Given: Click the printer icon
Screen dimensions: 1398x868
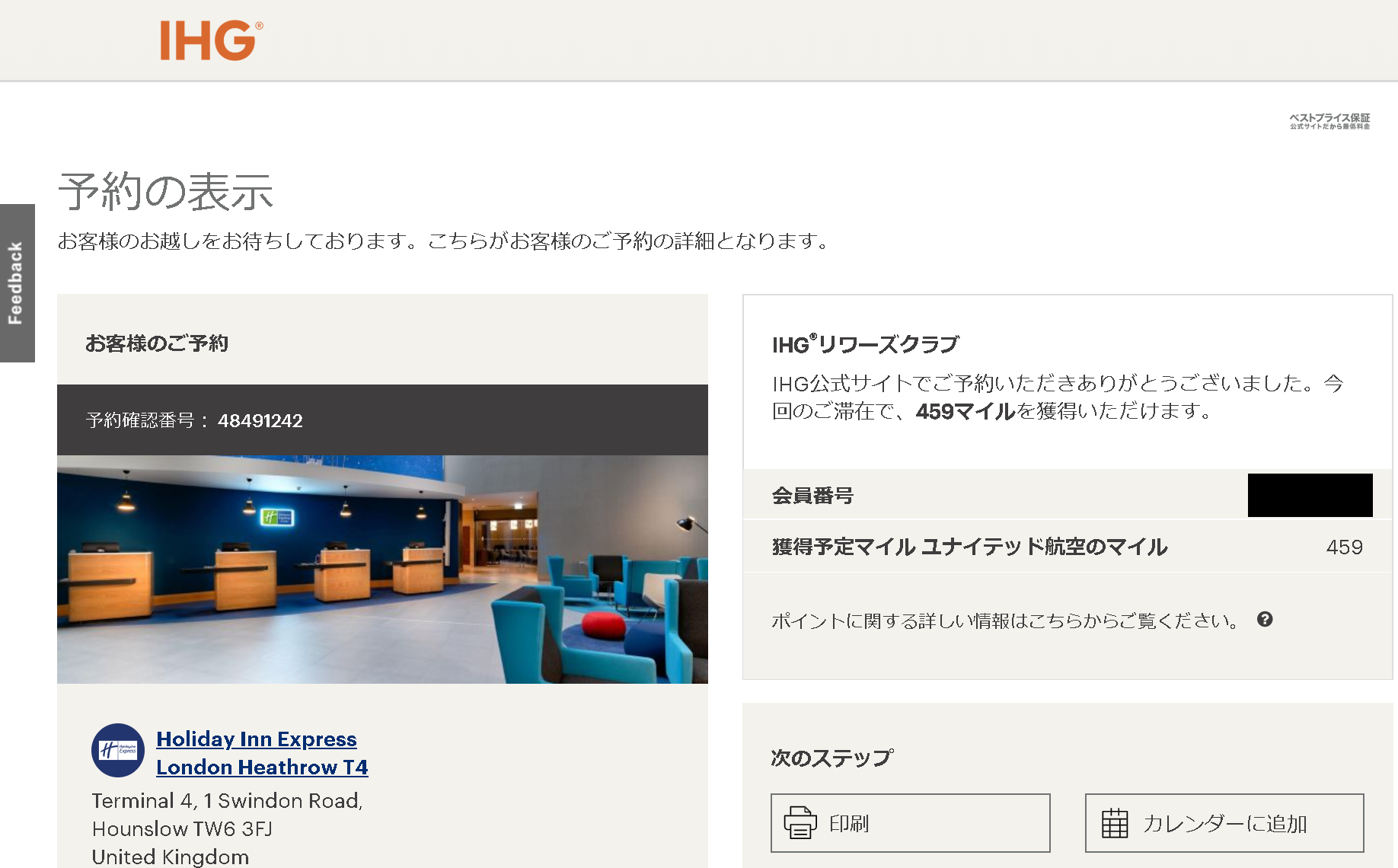Looking at the screenshot, I should point(800,823).
